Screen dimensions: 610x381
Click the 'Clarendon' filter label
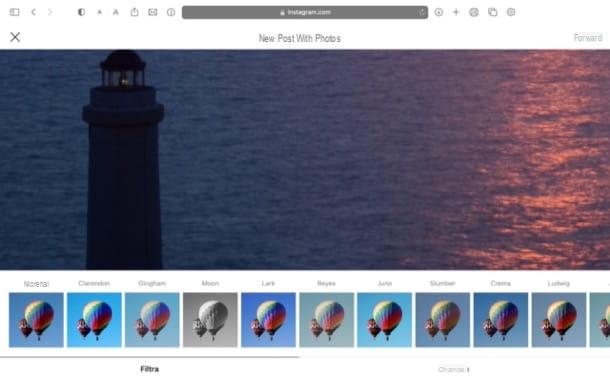94,283
